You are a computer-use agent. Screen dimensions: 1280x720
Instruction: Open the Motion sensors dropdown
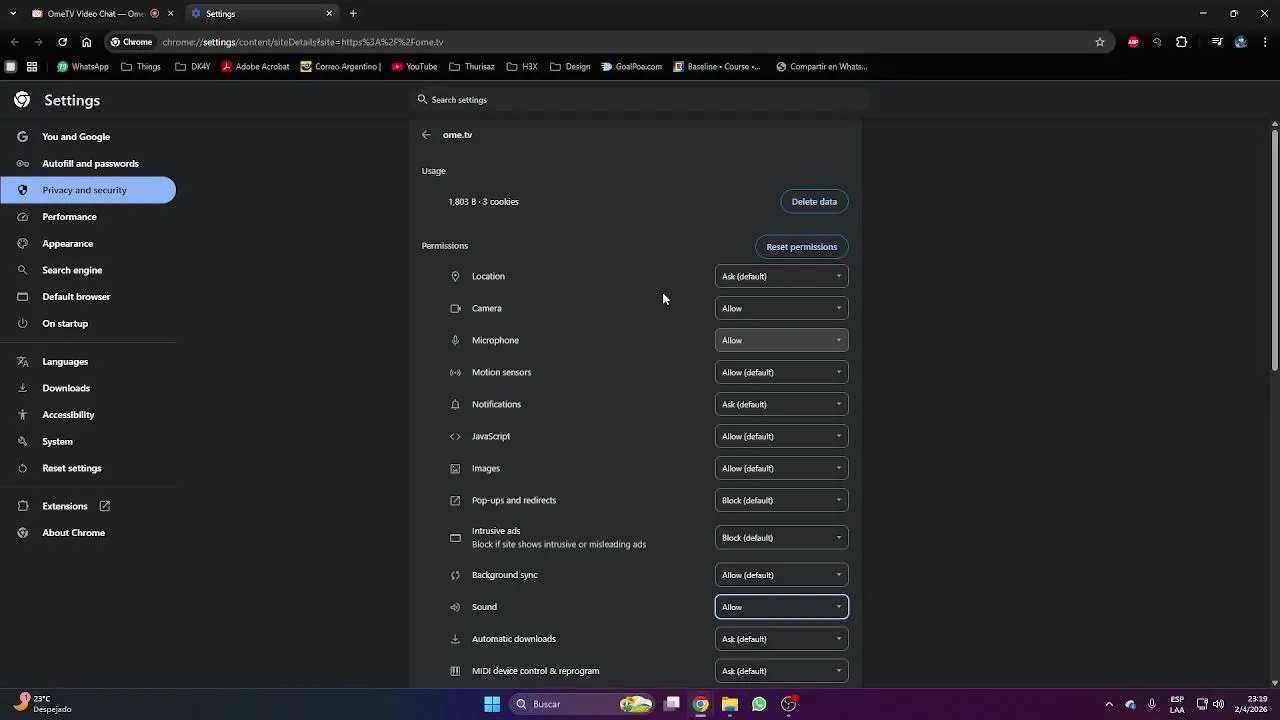[x=782, y=372]
